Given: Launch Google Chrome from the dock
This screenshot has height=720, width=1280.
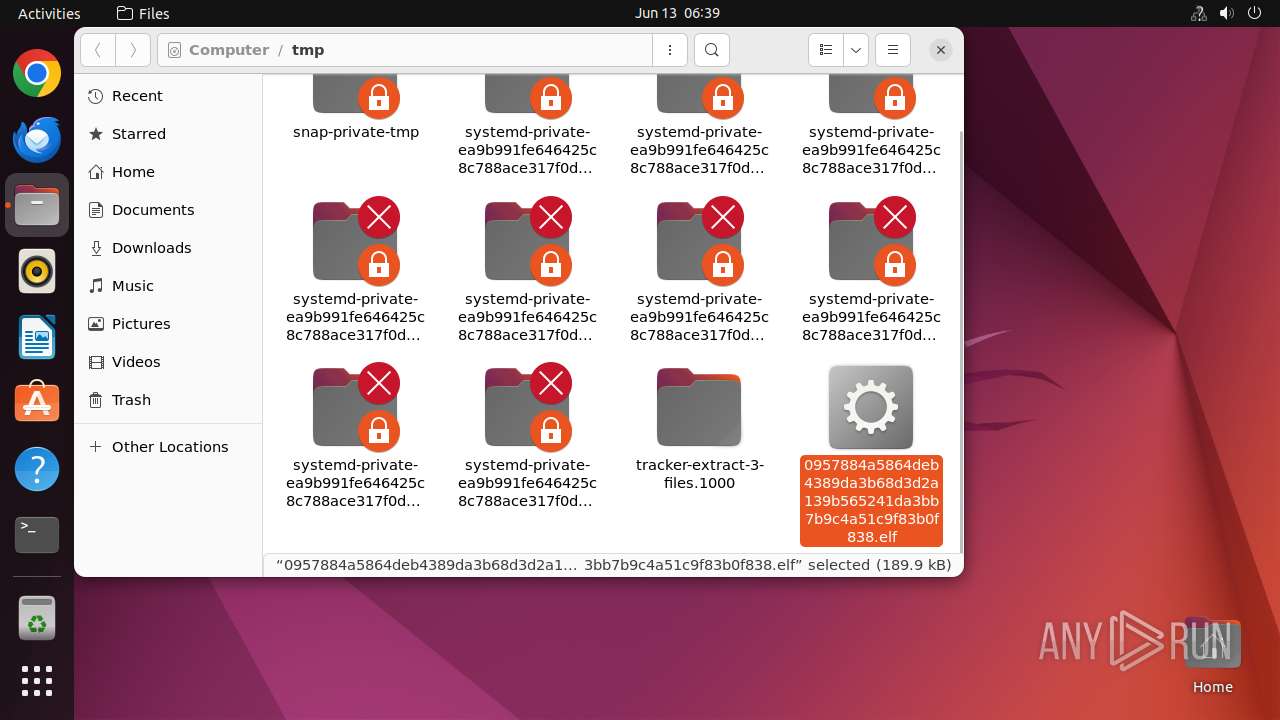Looking at the screenshot, I should pyautogui.click(x=37, y=74).
